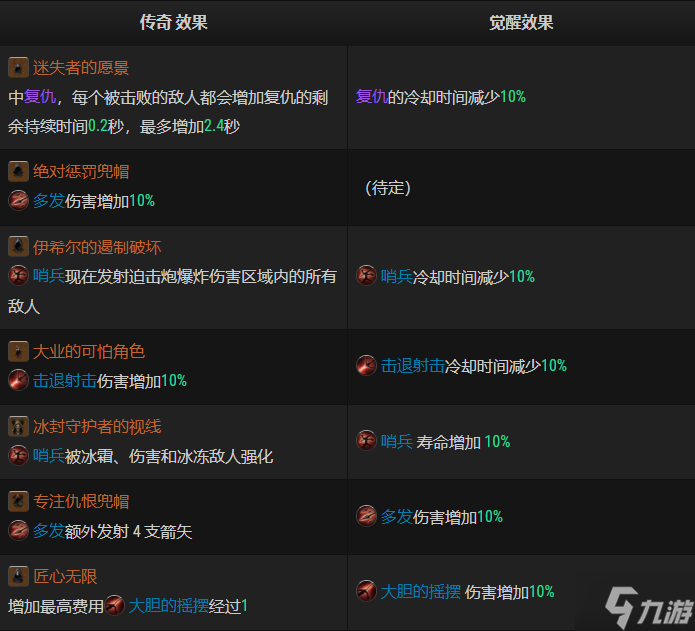Click the blue 大胆的摇摆 link before 经过1

pyautogui.click(x=168, y=606)
